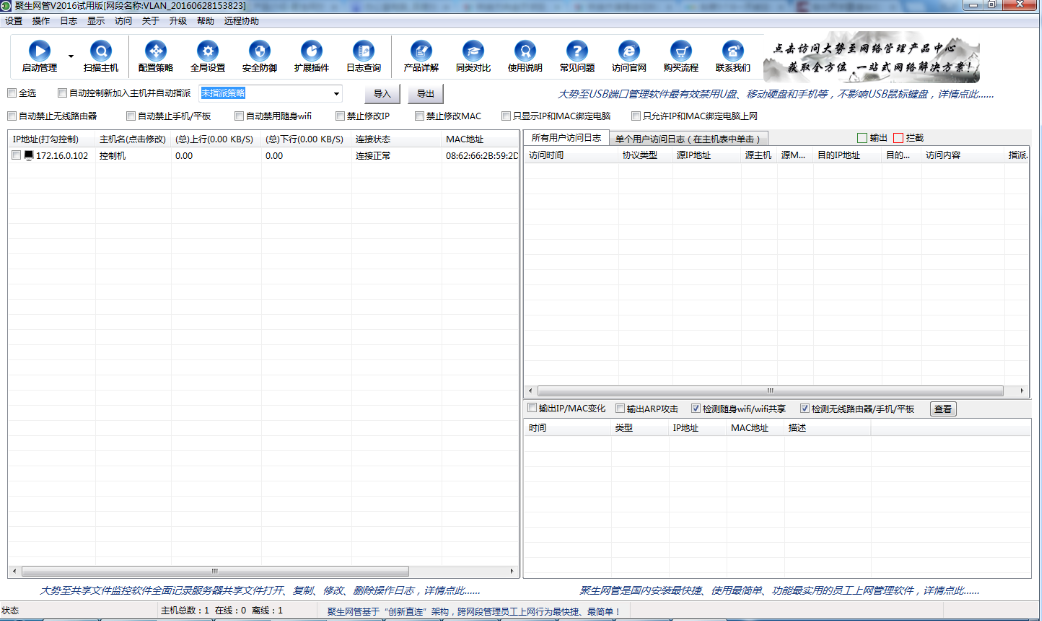Open 全局设置 (Global Settings)
This screenshot has width=1042, height=621.
[x=208, y=55]
